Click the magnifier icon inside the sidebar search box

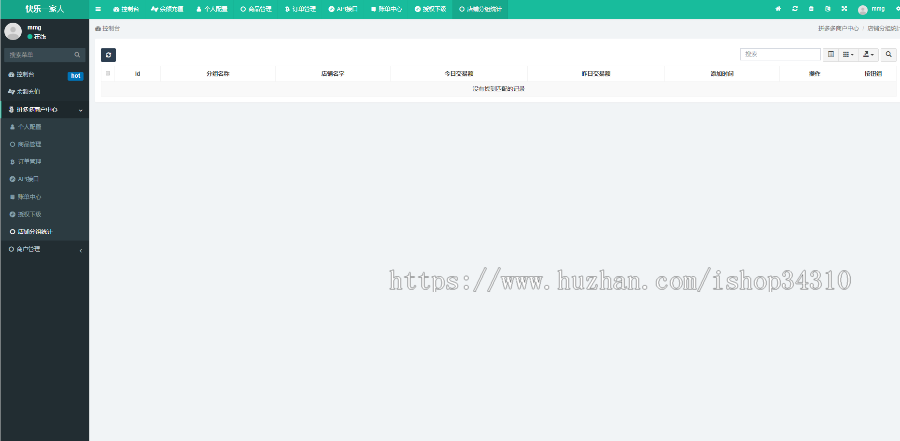click(x=77, y=55)
